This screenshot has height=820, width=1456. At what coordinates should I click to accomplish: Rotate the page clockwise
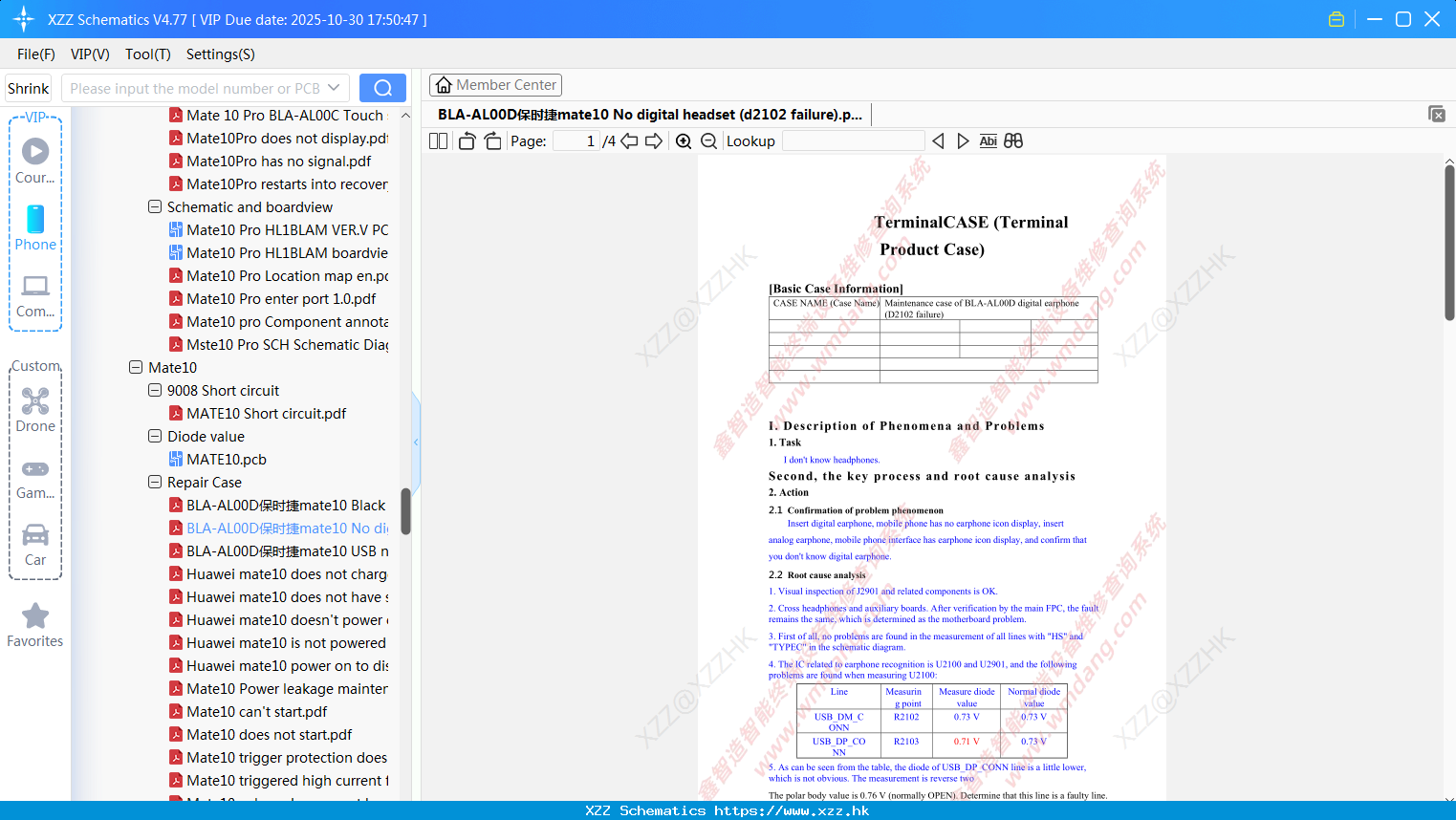pyautogui.click(x=492, y=140)
